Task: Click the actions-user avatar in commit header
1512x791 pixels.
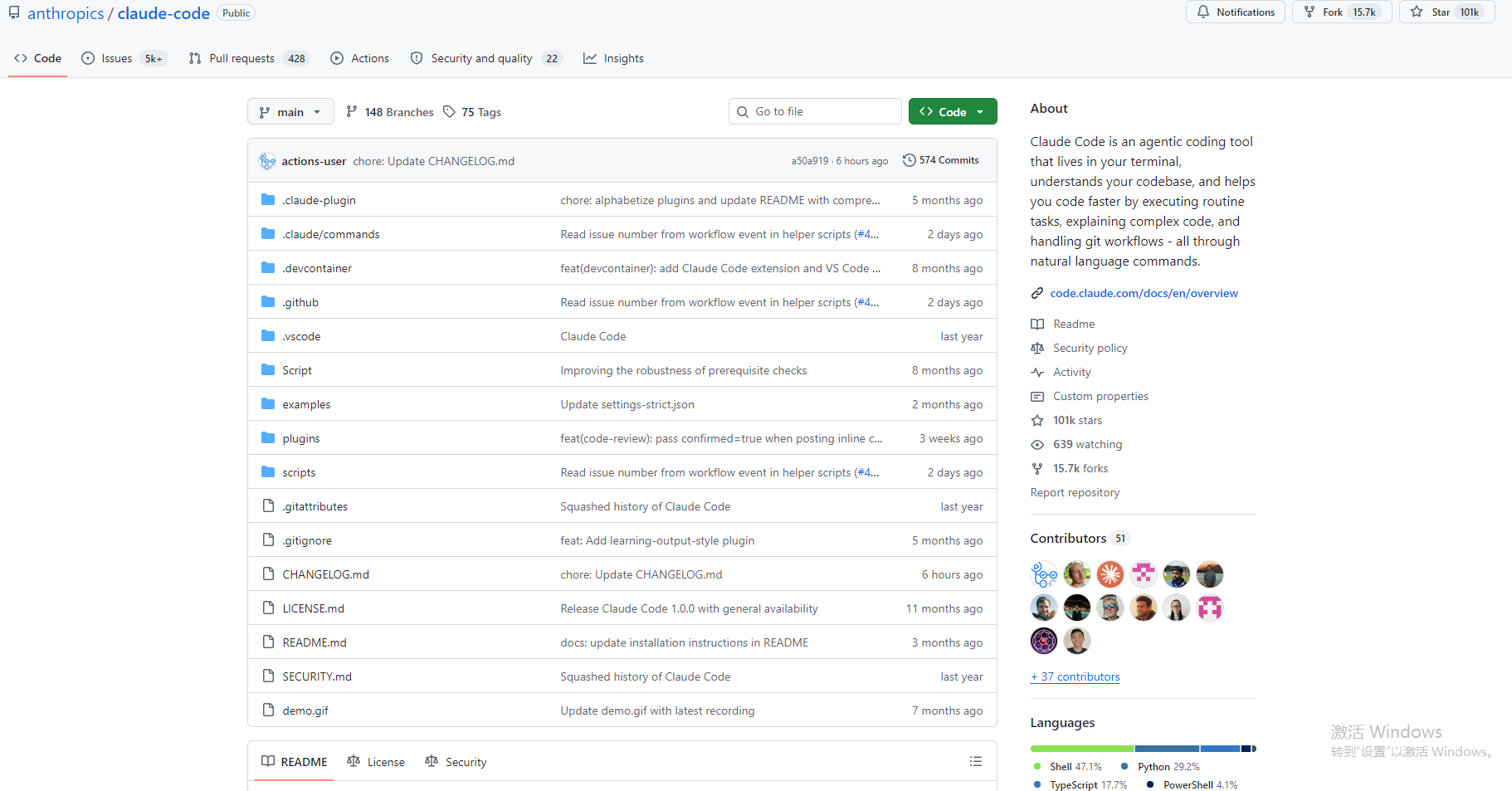Action: tap(267, 161)
